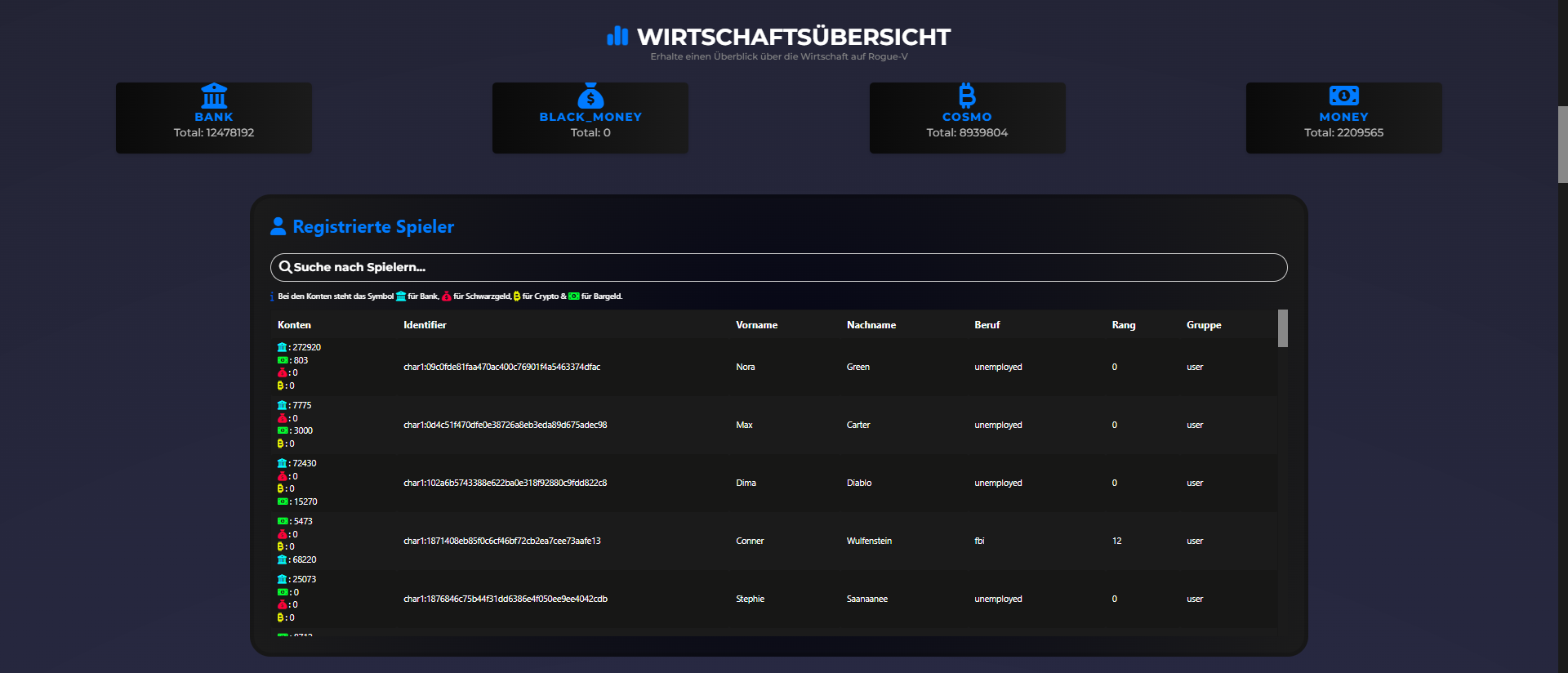Click the Beruf column header
This screenshot has height=673, width=1568.
[987, 325]
